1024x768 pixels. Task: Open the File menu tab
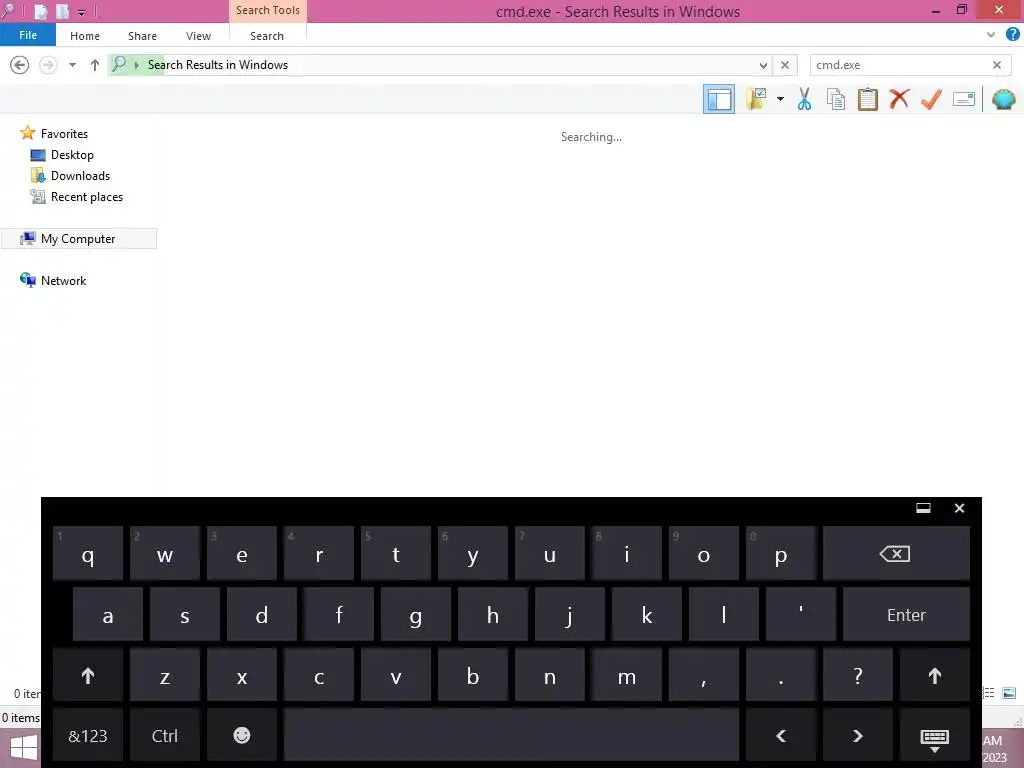coord(28,35)
